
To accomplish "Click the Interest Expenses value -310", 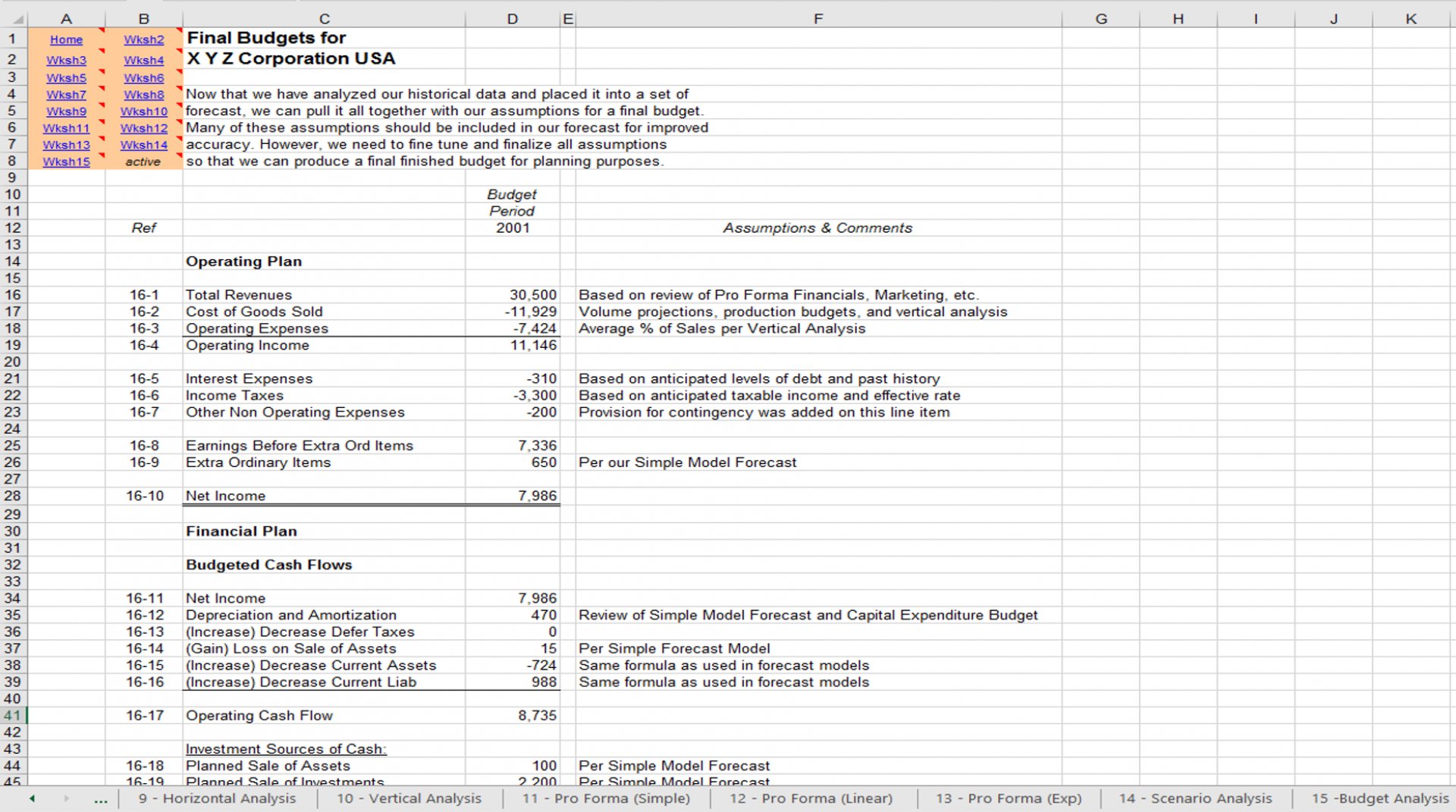I will [x=513, y=378].
